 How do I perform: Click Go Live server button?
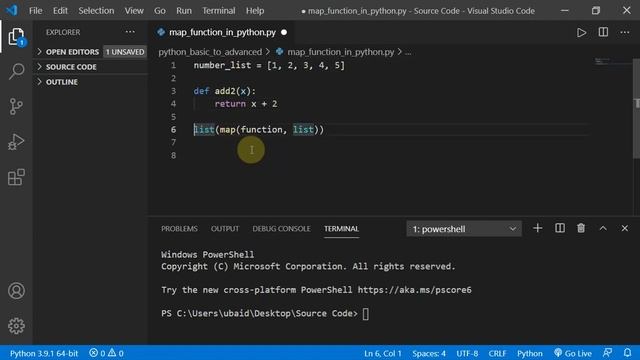point(573,353)
